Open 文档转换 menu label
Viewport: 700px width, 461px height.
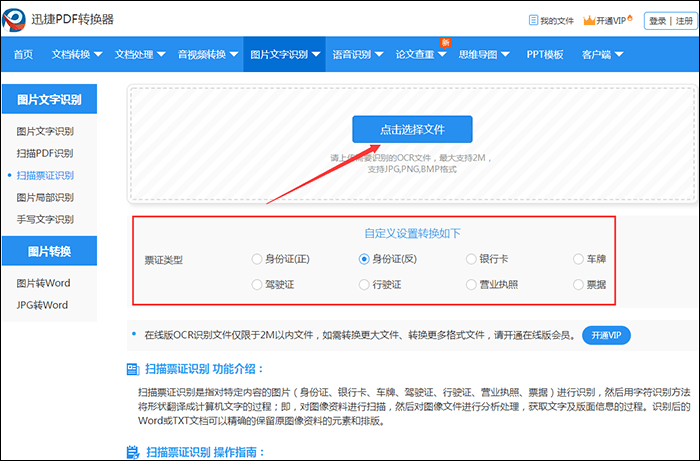tap(71, 54)
